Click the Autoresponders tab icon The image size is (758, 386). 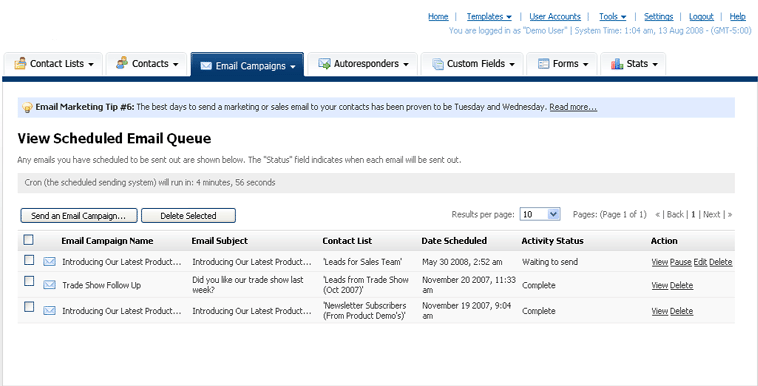tap(324, 64)
